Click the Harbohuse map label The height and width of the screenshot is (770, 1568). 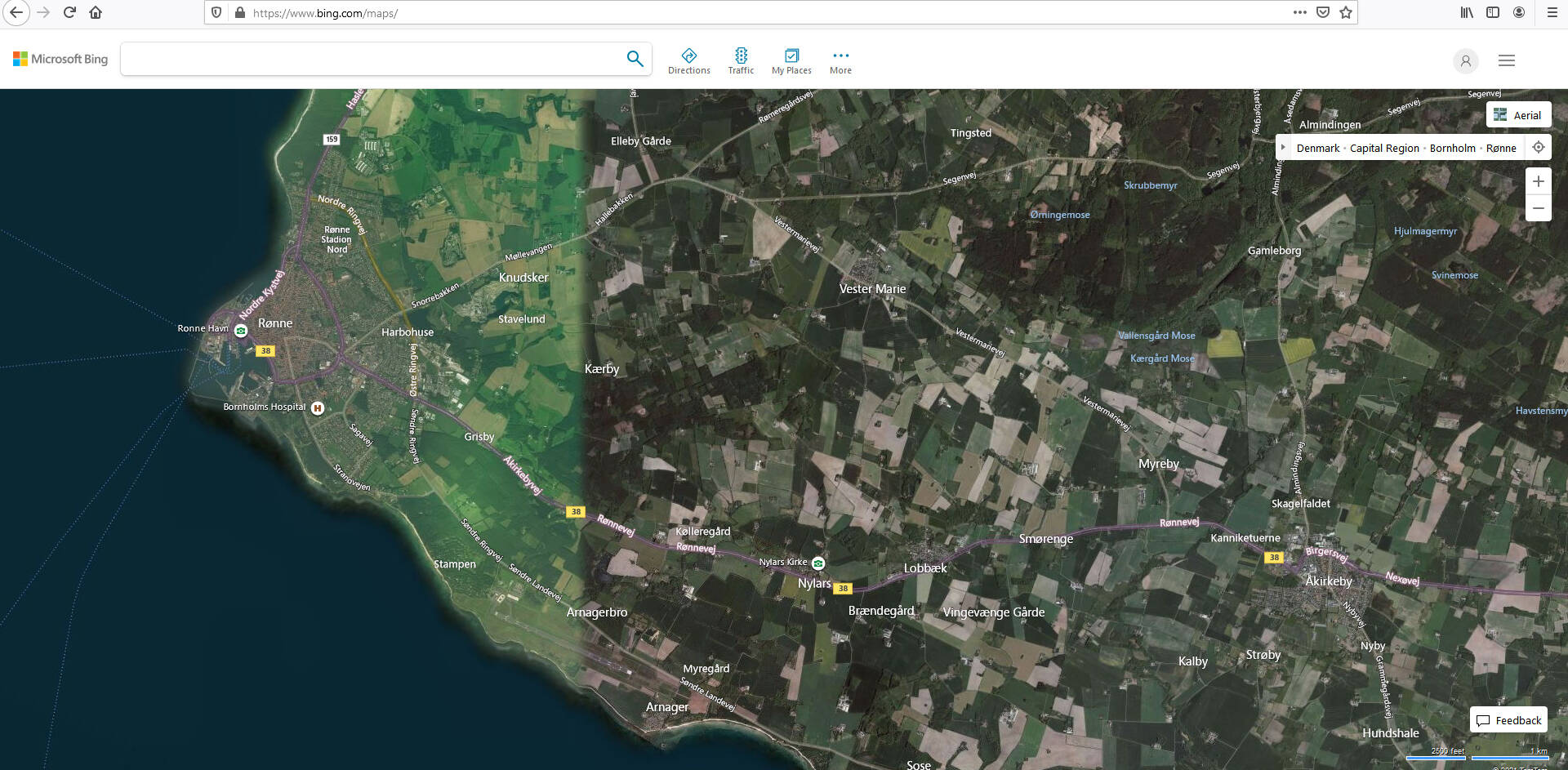click(408, 332)
